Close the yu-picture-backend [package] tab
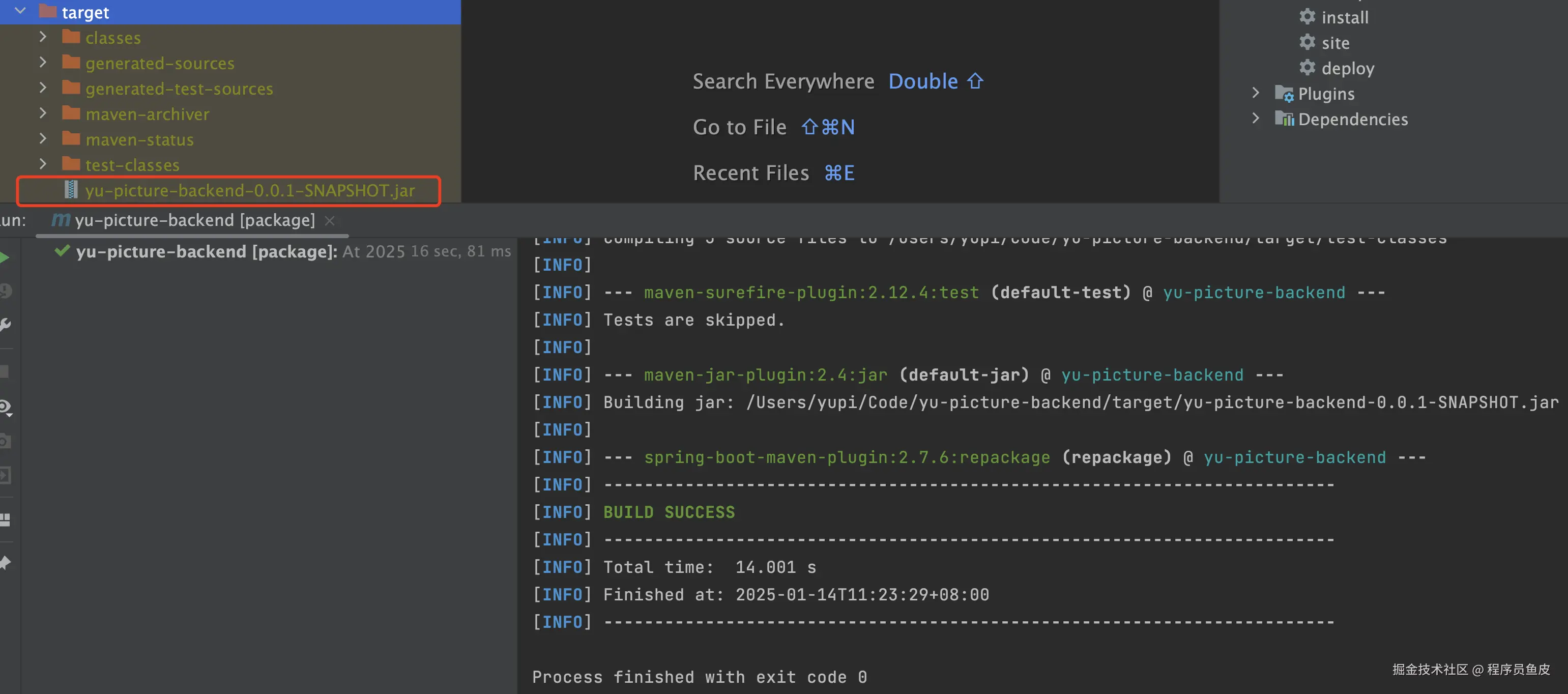1568x694 pixels. [x=330, y=220]
